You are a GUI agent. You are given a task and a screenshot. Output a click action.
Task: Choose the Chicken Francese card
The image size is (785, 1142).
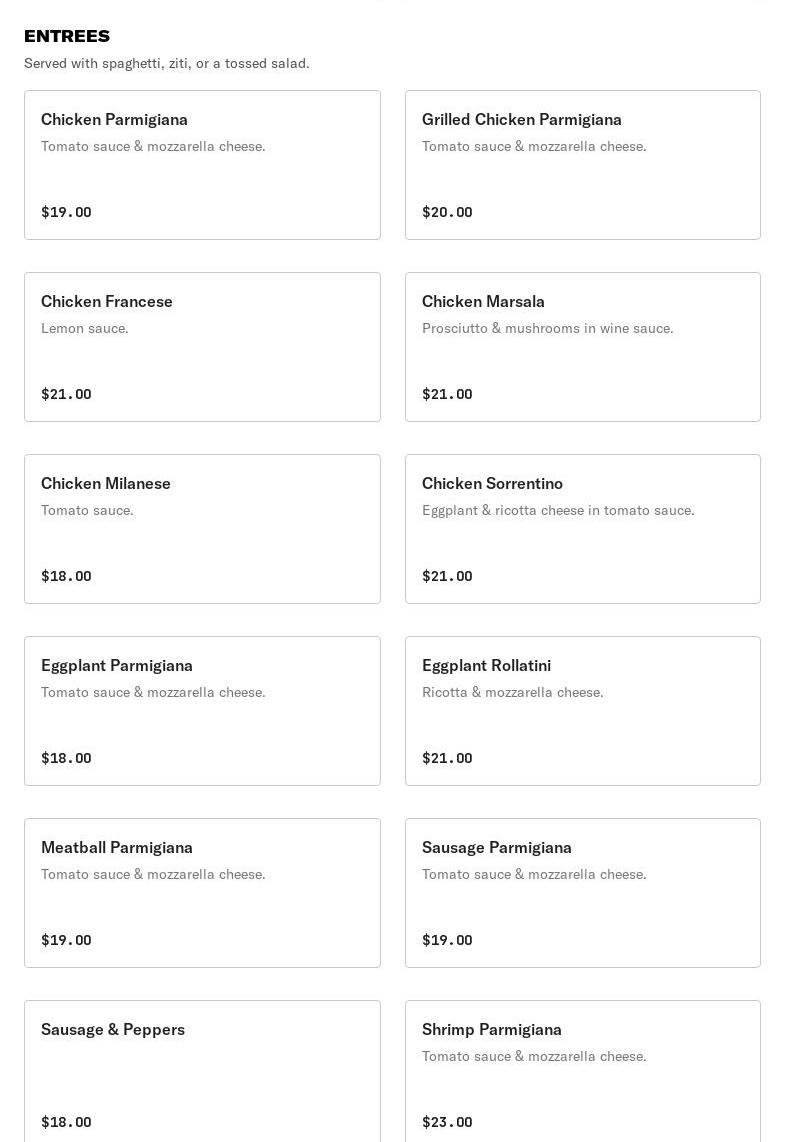click(202, 347)
